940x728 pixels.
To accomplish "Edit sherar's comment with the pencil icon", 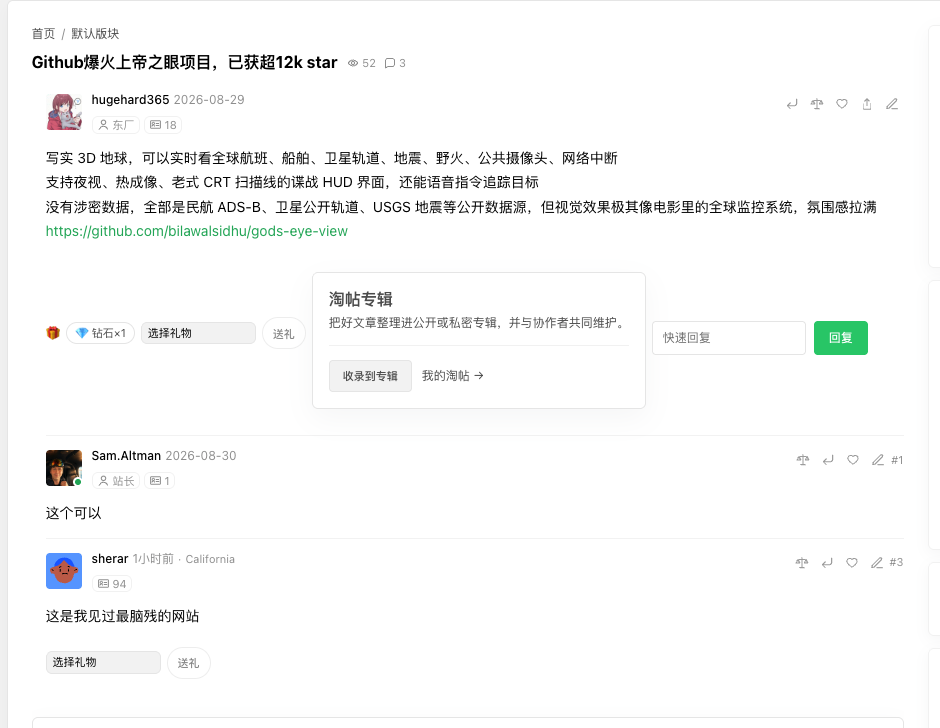I will [x=876, y=562].
